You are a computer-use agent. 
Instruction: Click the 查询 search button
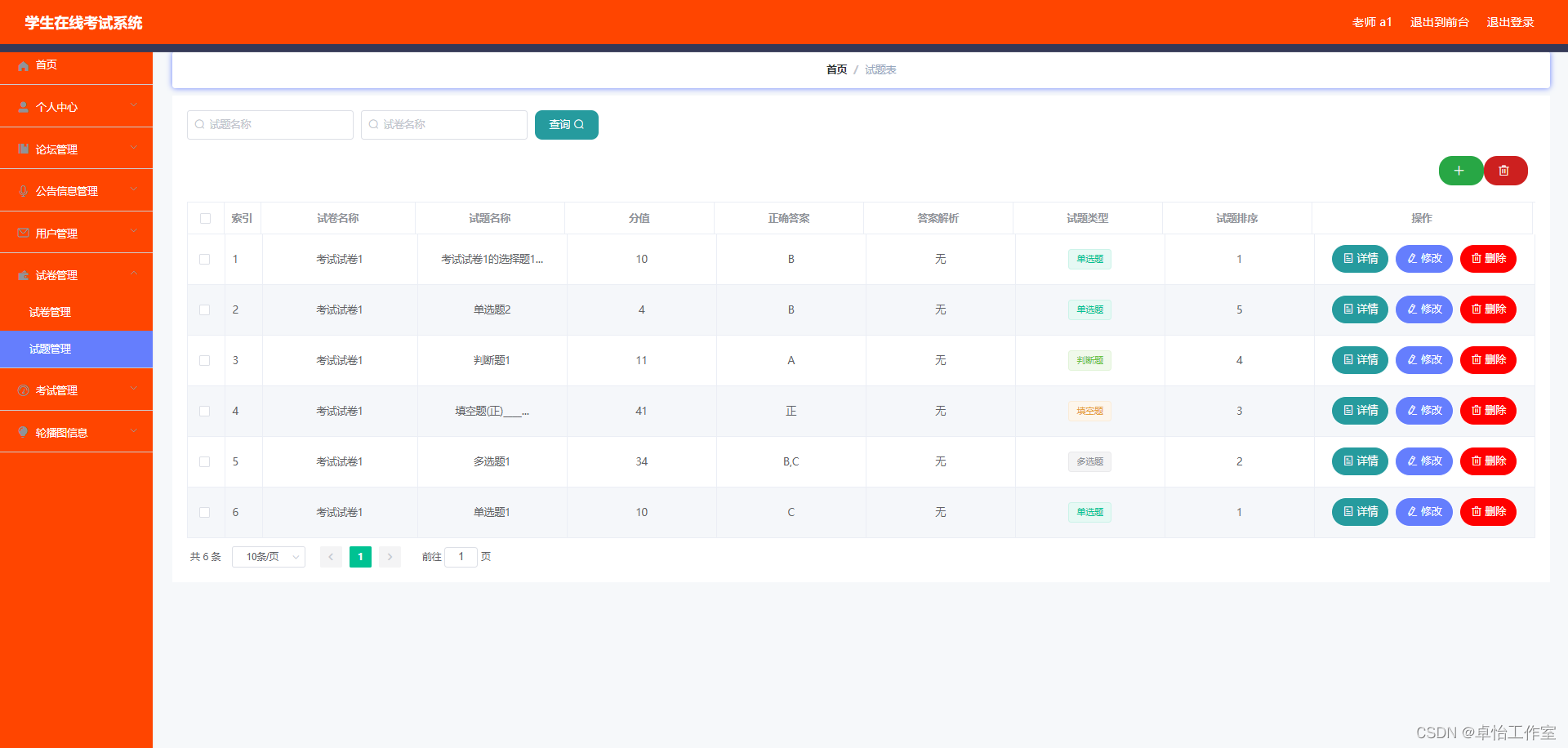pos(567,125)
